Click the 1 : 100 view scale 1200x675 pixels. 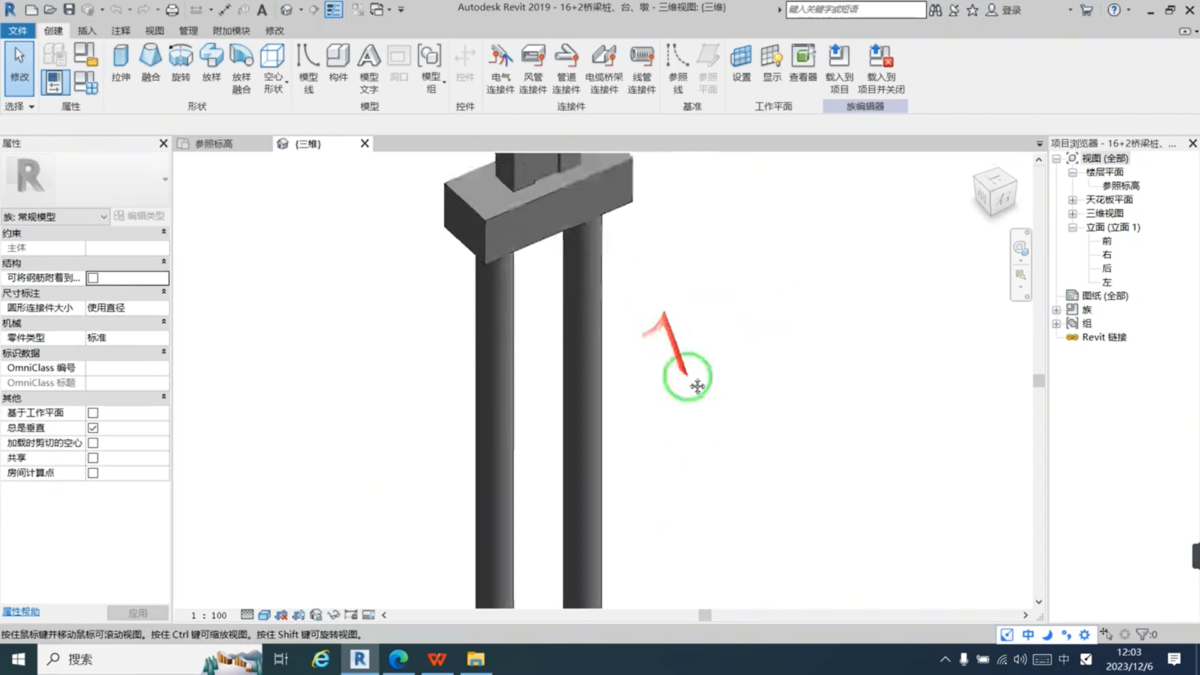[209, 615]
